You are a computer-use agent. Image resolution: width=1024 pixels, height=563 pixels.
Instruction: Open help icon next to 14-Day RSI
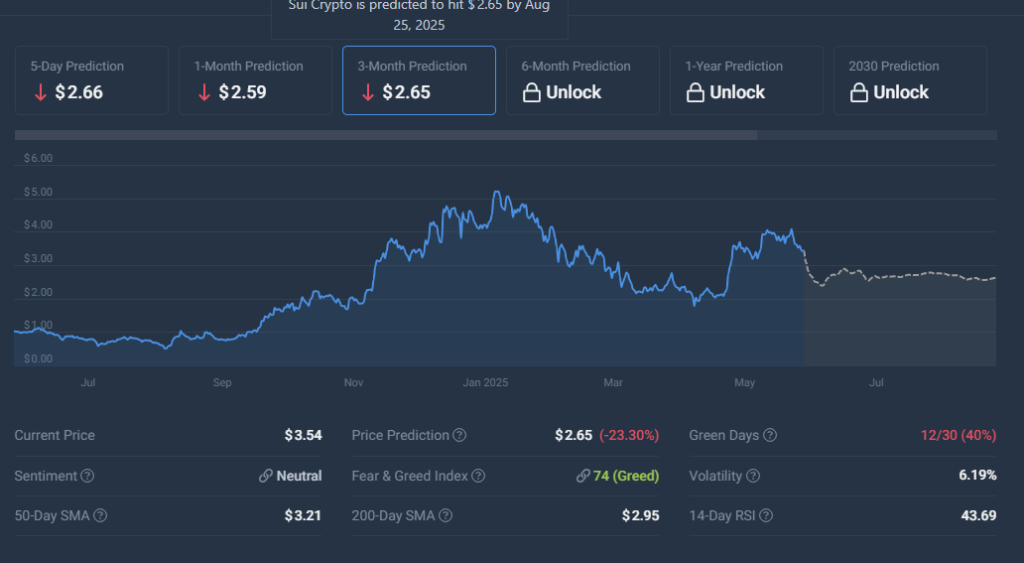click(x=766, y=515)
